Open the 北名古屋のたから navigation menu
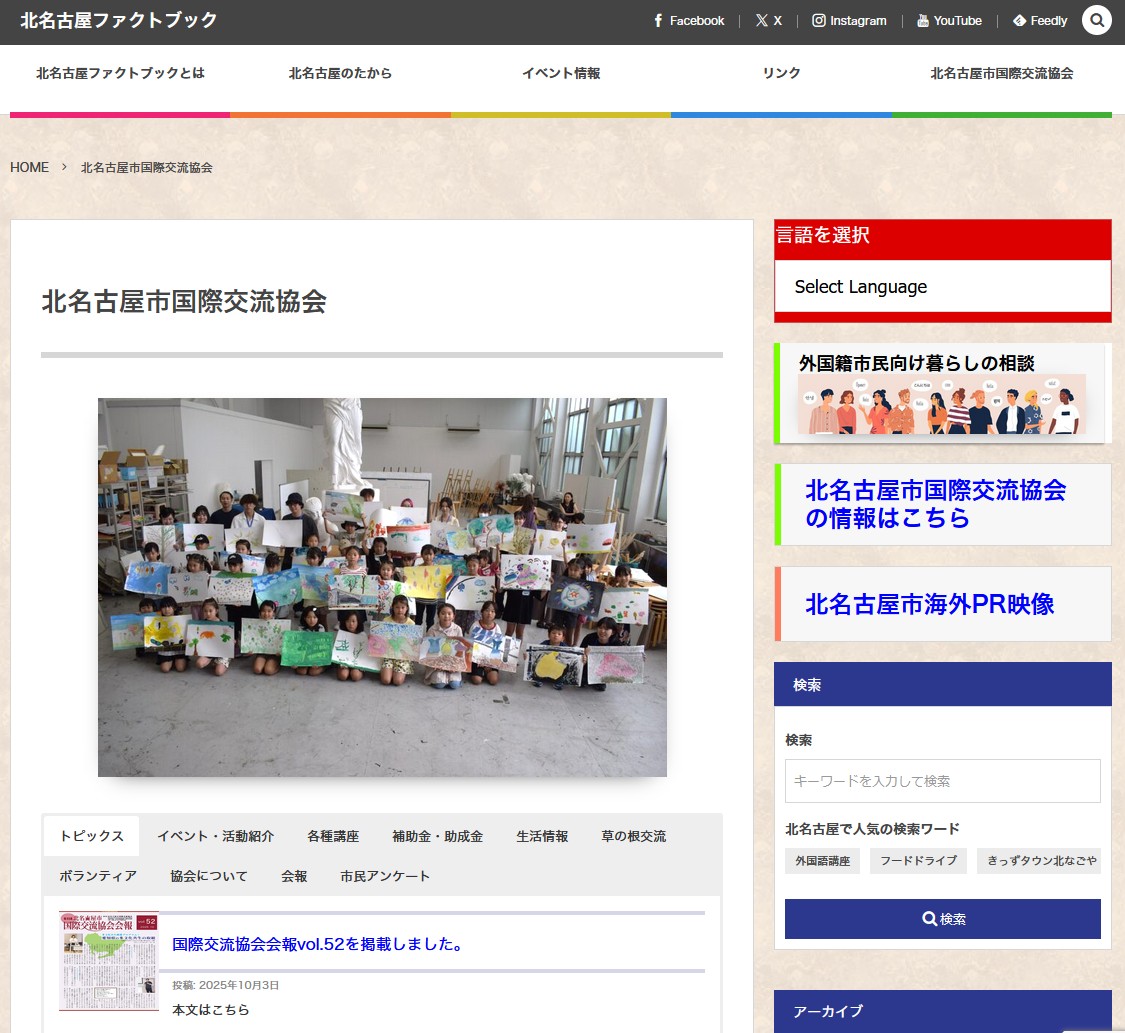 point(340,73)
